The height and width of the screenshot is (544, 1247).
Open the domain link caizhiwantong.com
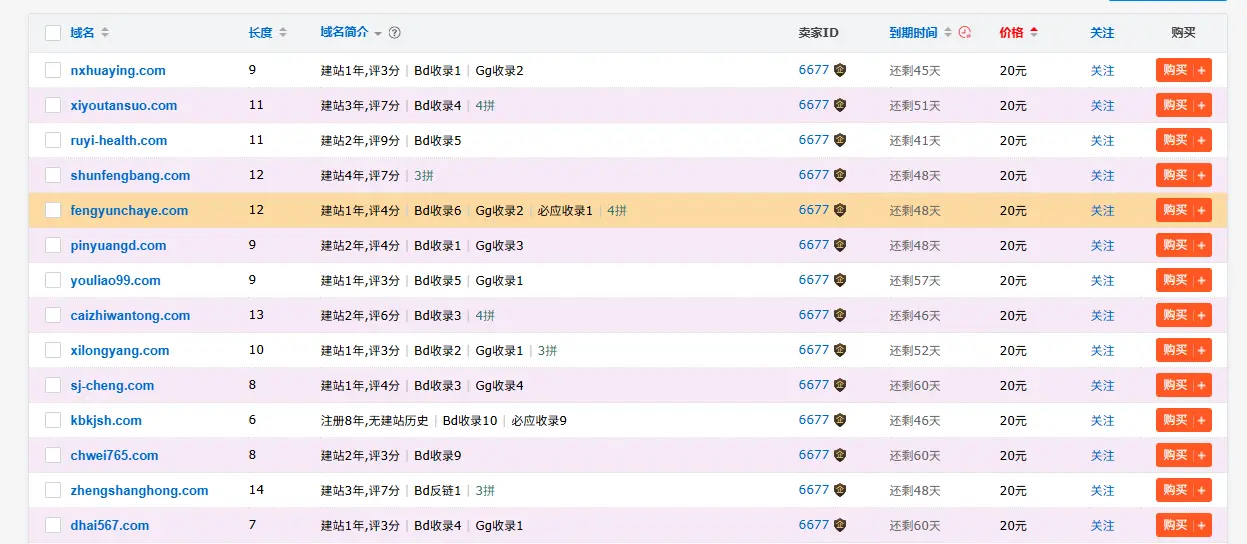point(130,316)
